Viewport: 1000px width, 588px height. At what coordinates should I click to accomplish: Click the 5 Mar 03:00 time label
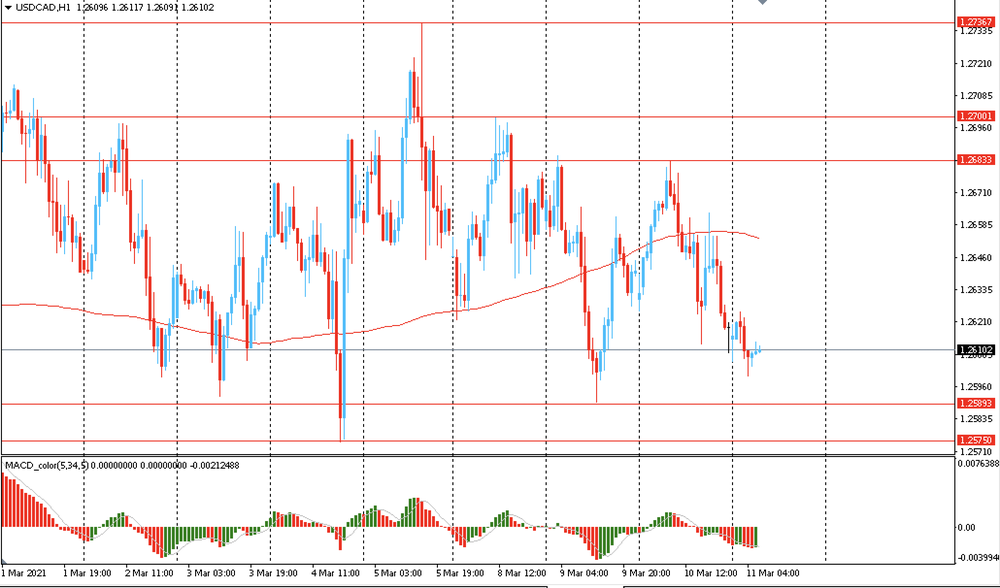398,574
